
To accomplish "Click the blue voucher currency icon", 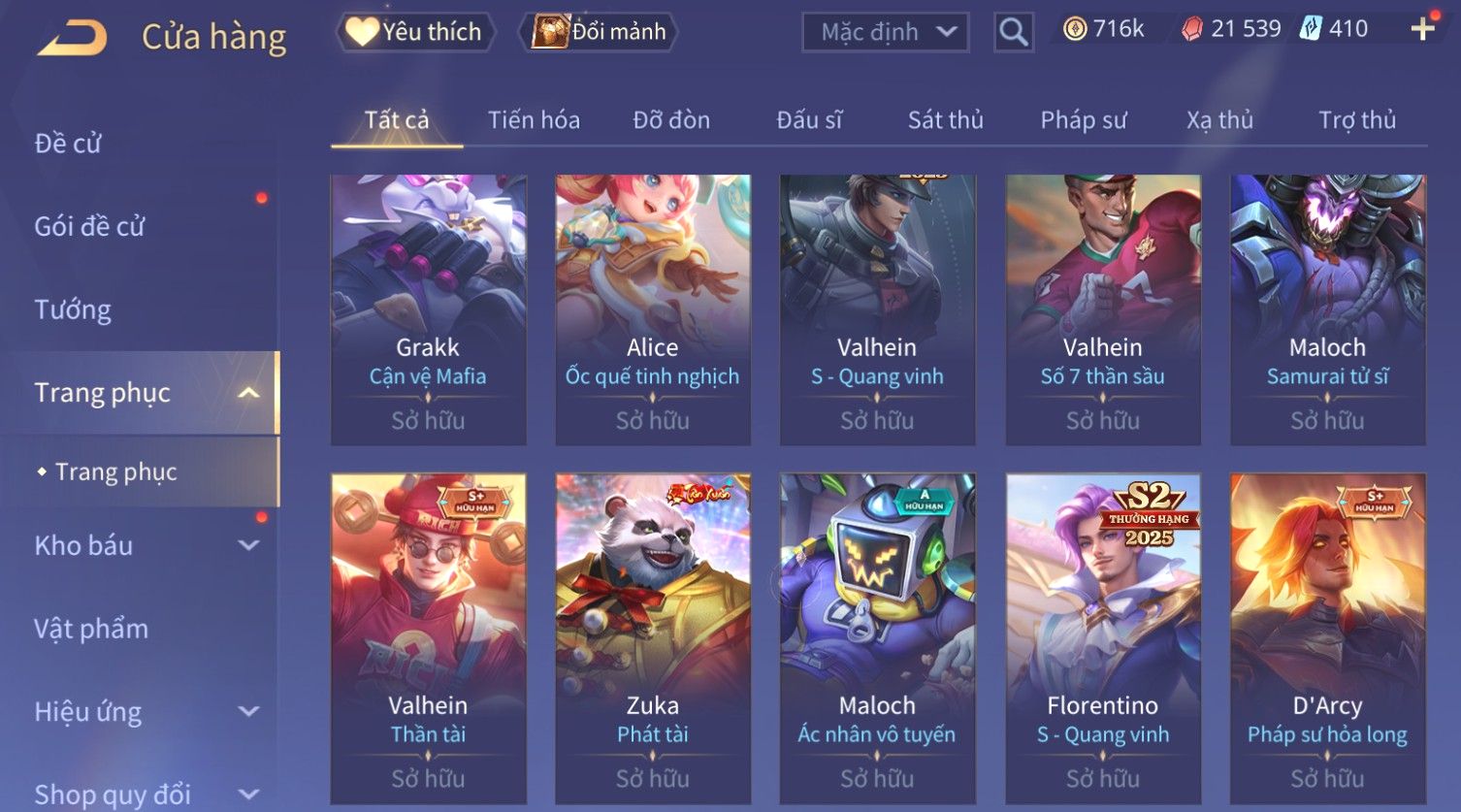I will pos(1311,29).
